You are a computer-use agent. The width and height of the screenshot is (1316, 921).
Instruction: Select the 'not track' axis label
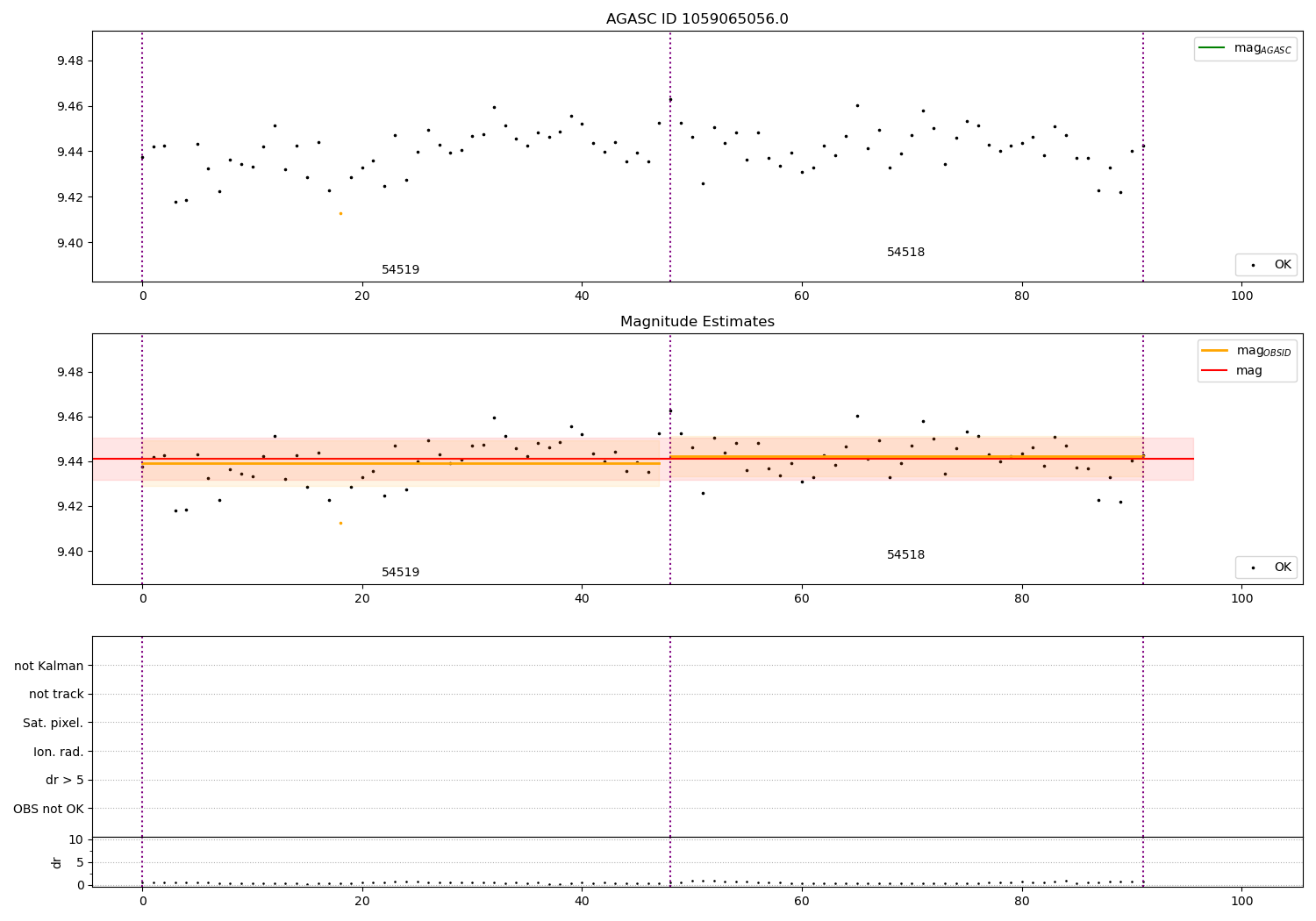click(56, 694)
